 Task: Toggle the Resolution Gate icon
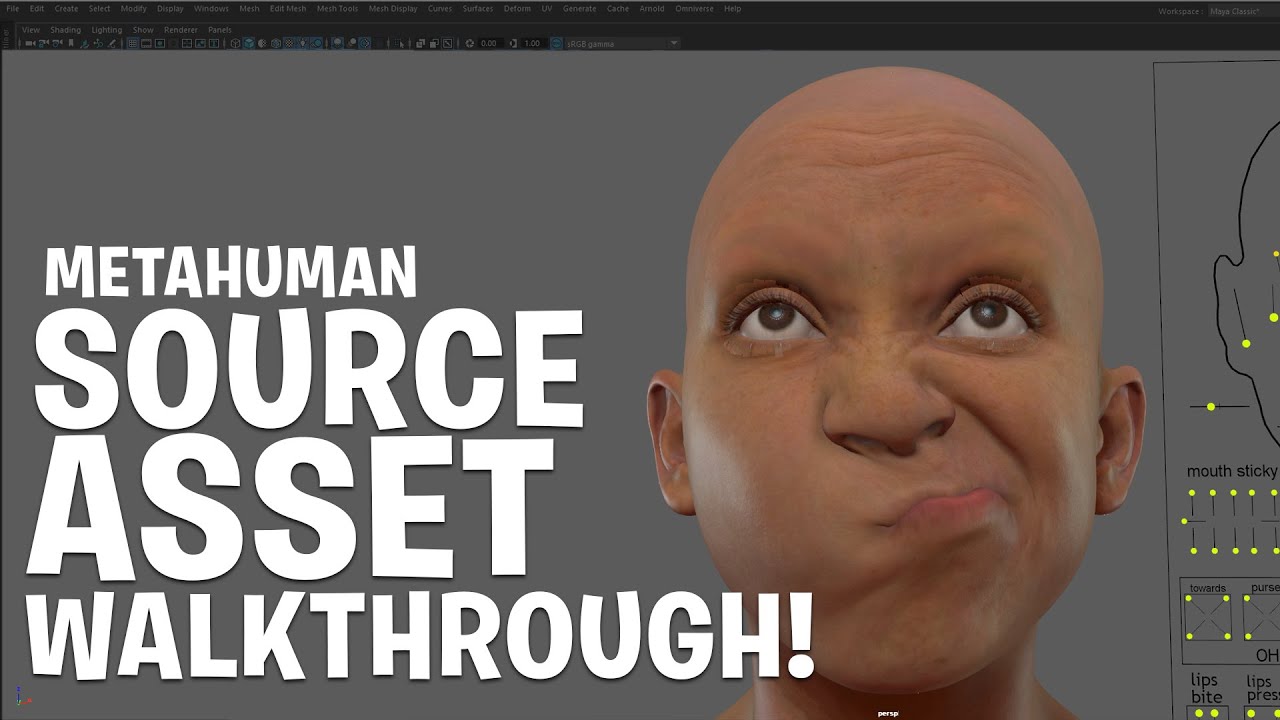160,43
